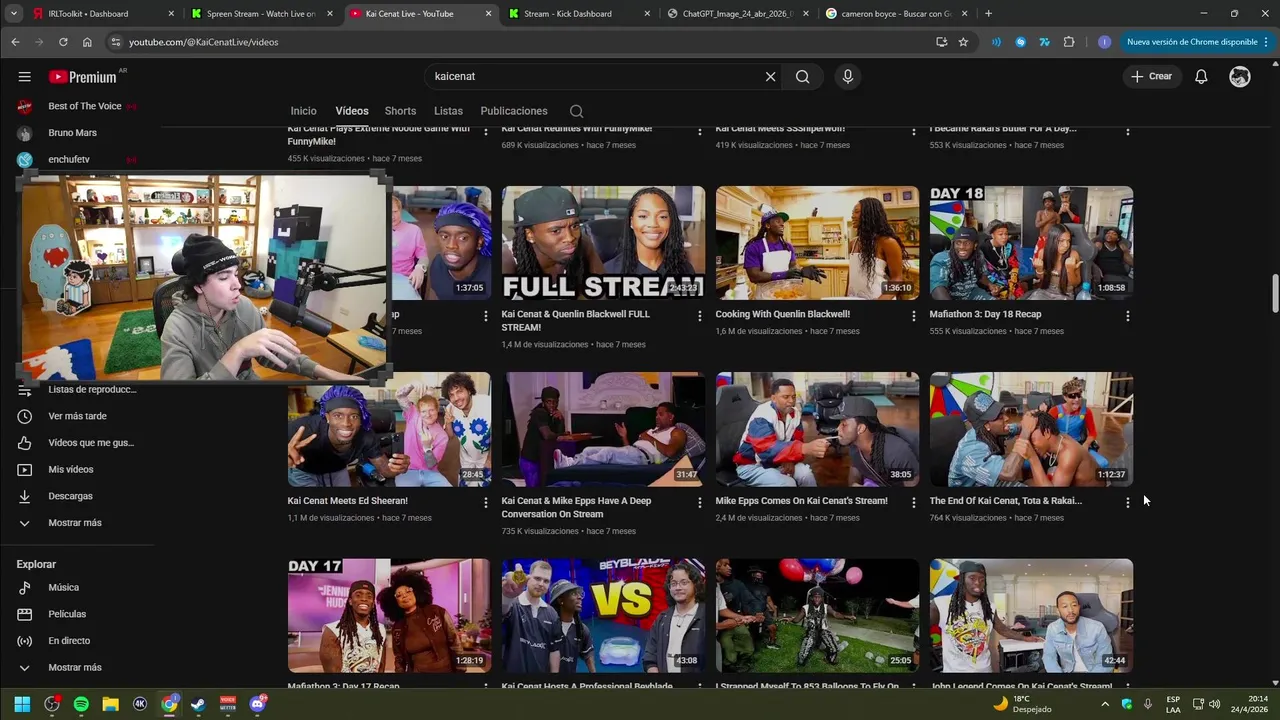This screenshot has width=1280, height=720.
Task: Open Kai Cenat Meets Ed Sheeran title
Action: pos(347,501)
